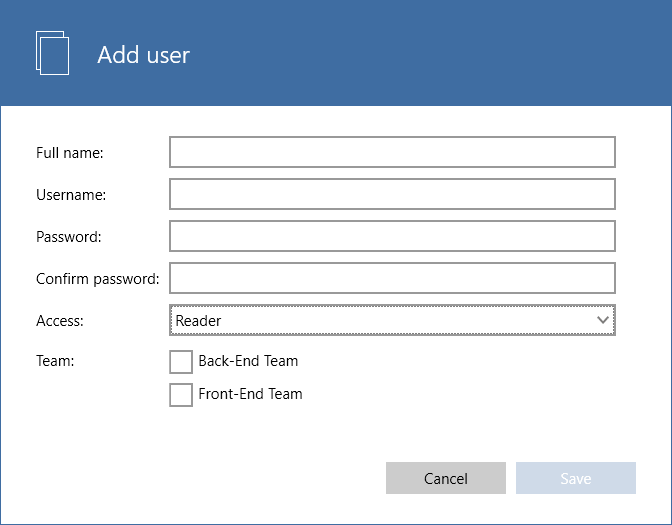Select the Username input box

point(392,194)
